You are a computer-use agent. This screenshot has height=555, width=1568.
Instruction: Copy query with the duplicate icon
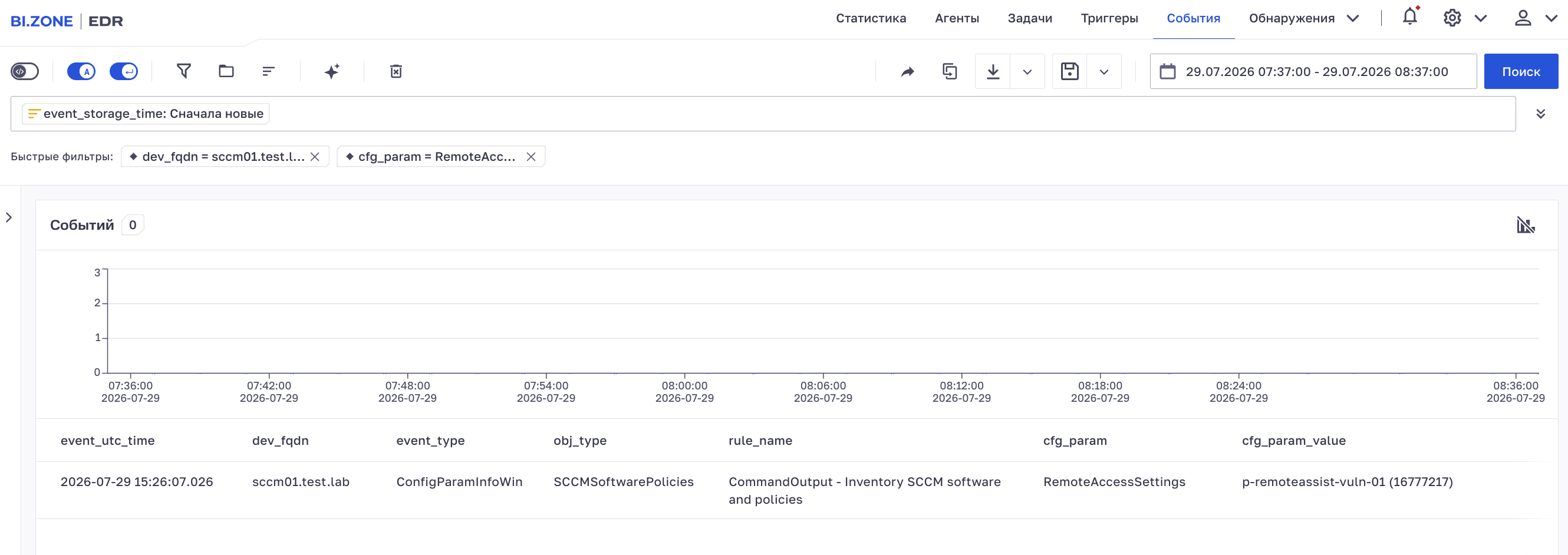[x=950, y=71]
